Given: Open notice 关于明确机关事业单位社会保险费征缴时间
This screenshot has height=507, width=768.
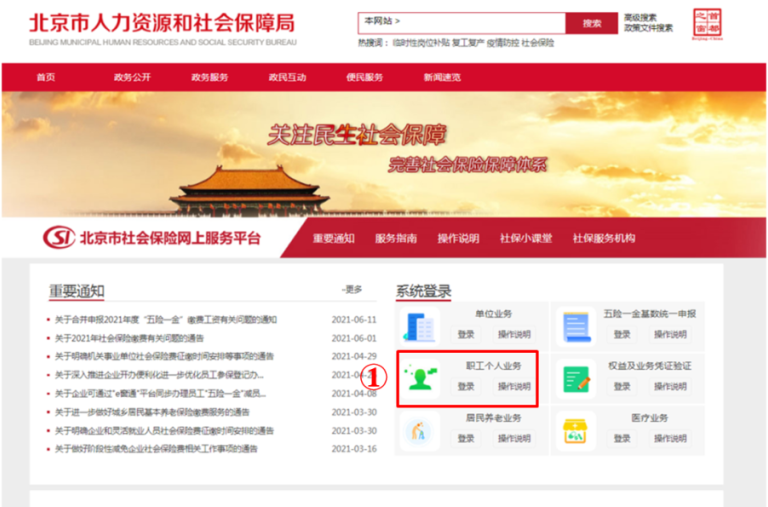Looking at the screenshot, I should 164,357.
